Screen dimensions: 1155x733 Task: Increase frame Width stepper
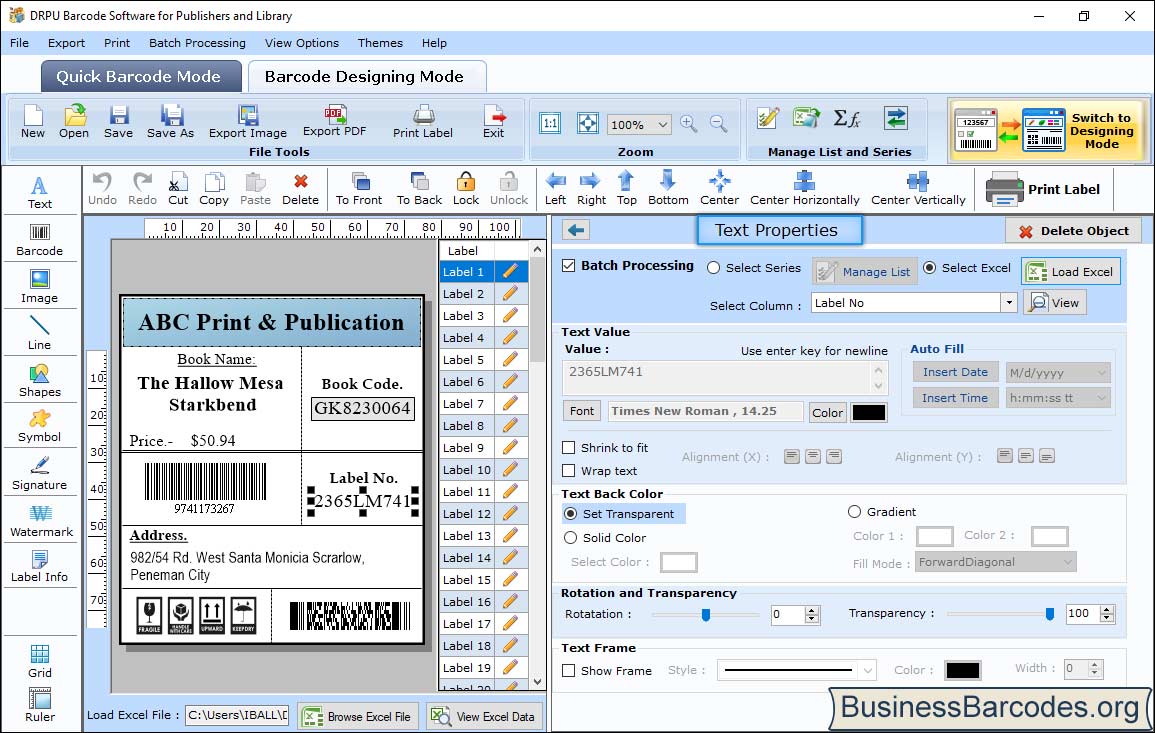[x=1095, y=664]
